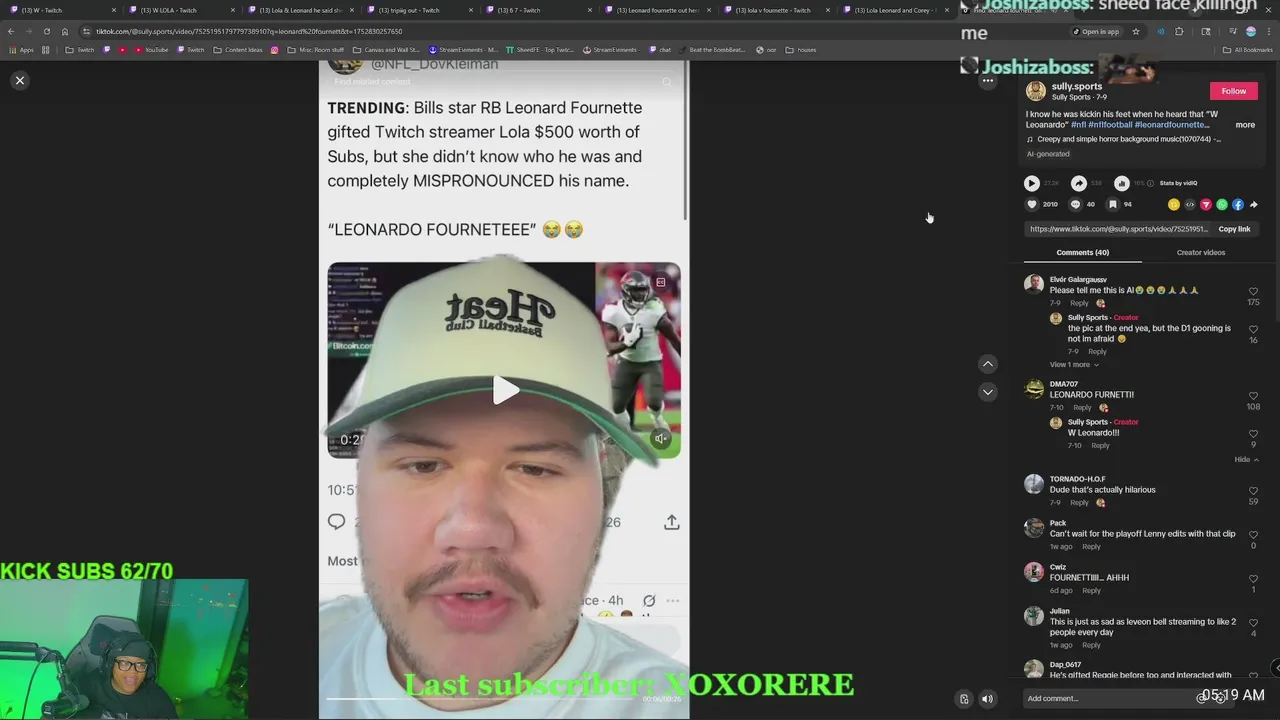Open the #nflfootball hashtag
The height and width of the screenshot is (720, 1280).
(1109, 125)
